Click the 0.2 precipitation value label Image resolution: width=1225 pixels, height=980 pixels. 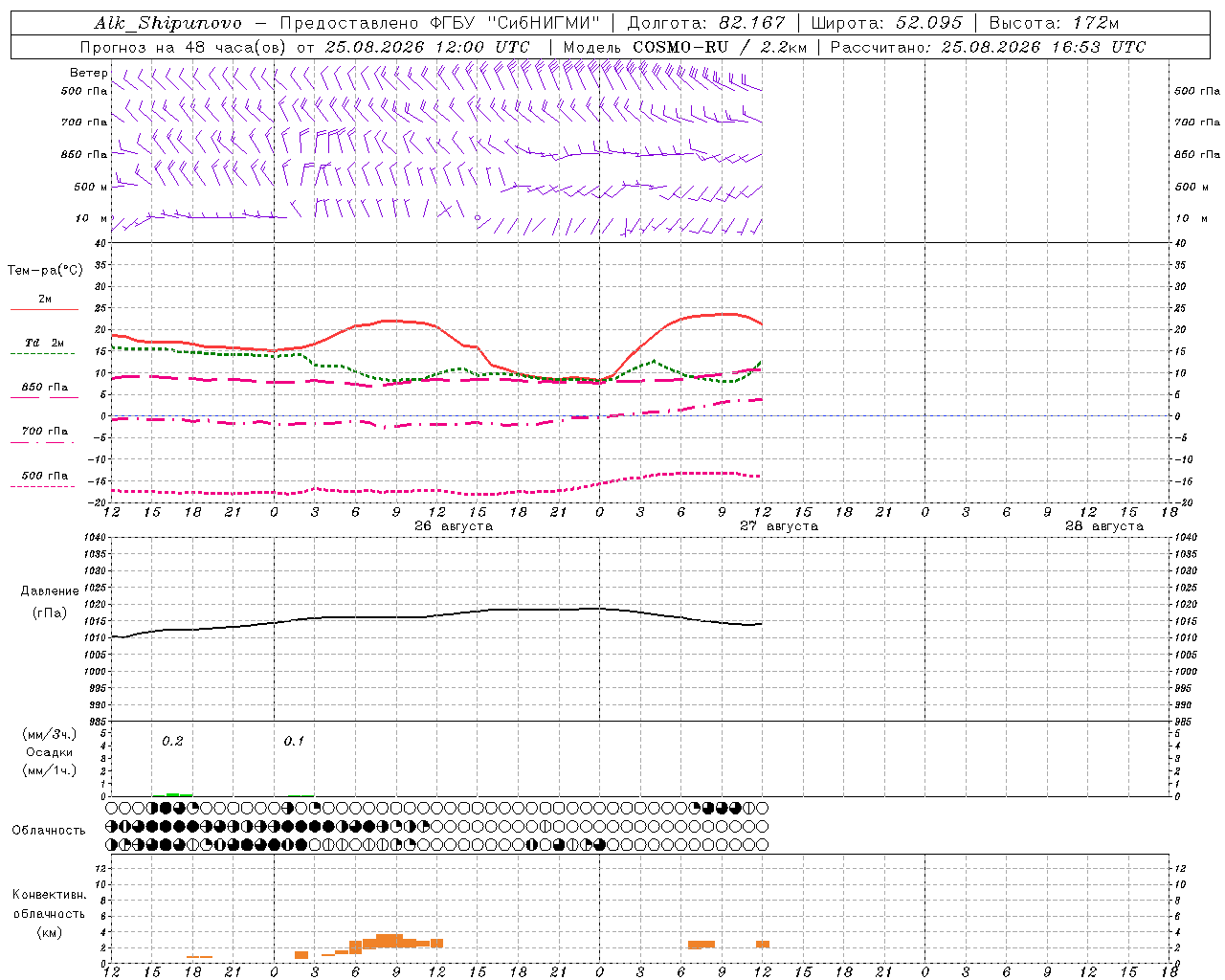(172, 741)
